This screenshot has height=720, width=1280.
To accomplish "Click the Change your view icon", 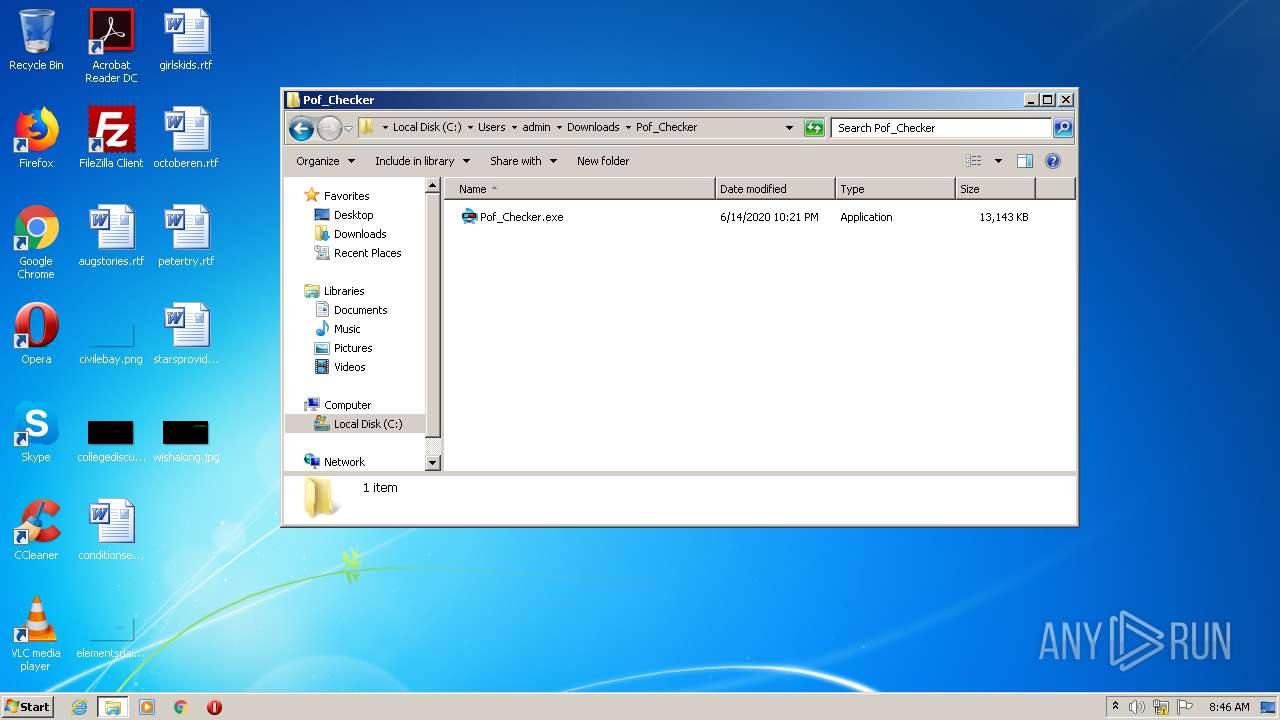I will (974, 161).
